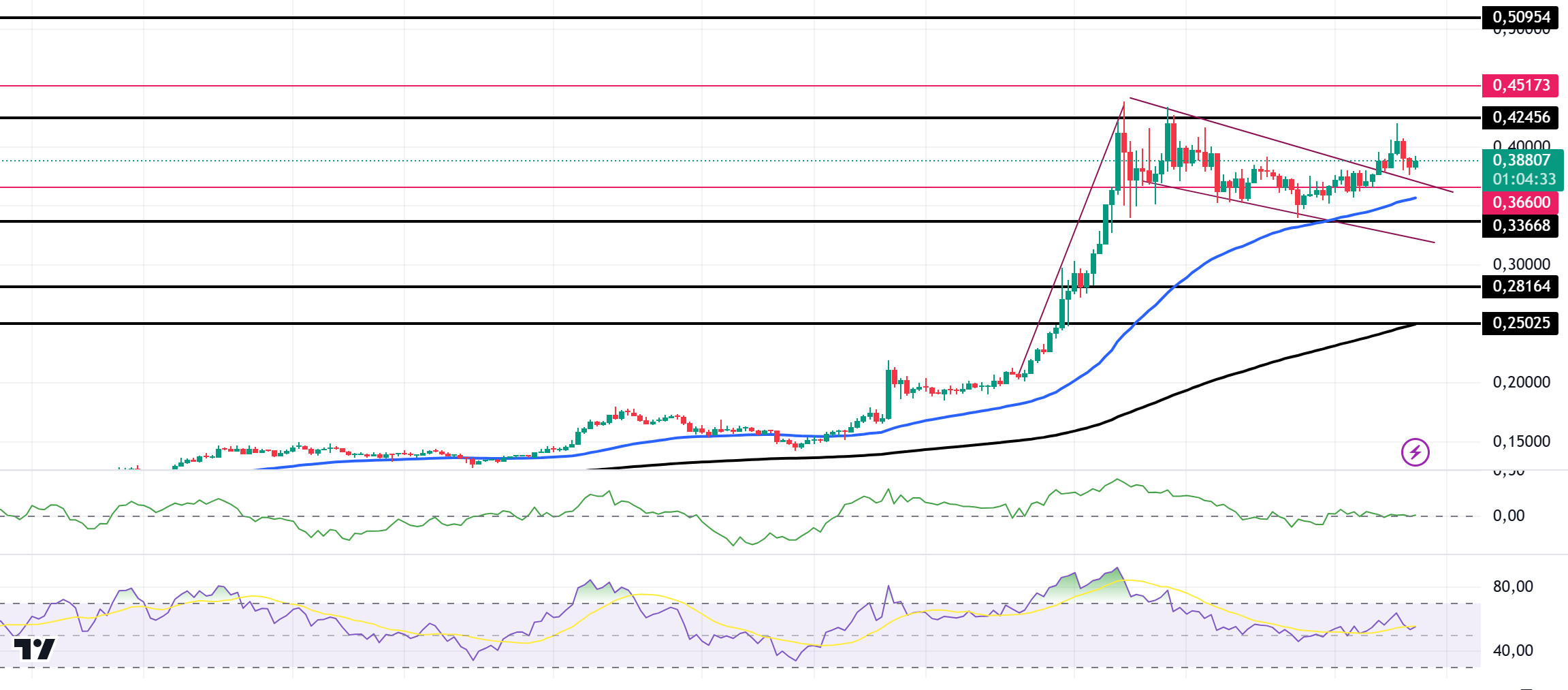This screenshot has height=690, width=1568.
Task: Select the 0,42456 price level label
Action: click(x=1521, y=117)
